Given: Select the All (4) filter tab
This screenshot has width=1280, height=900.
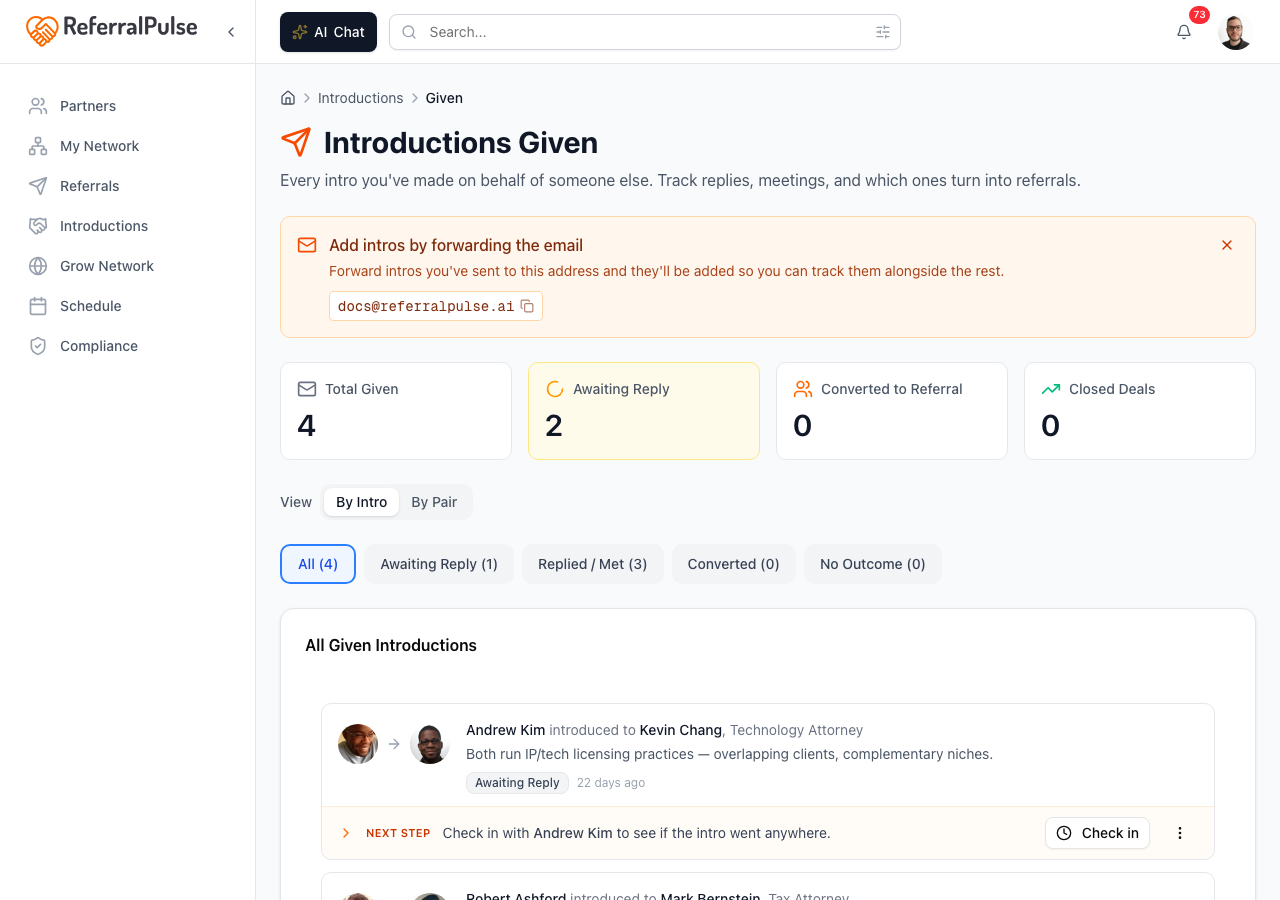Looking at the screenshot, I should 318,564.
